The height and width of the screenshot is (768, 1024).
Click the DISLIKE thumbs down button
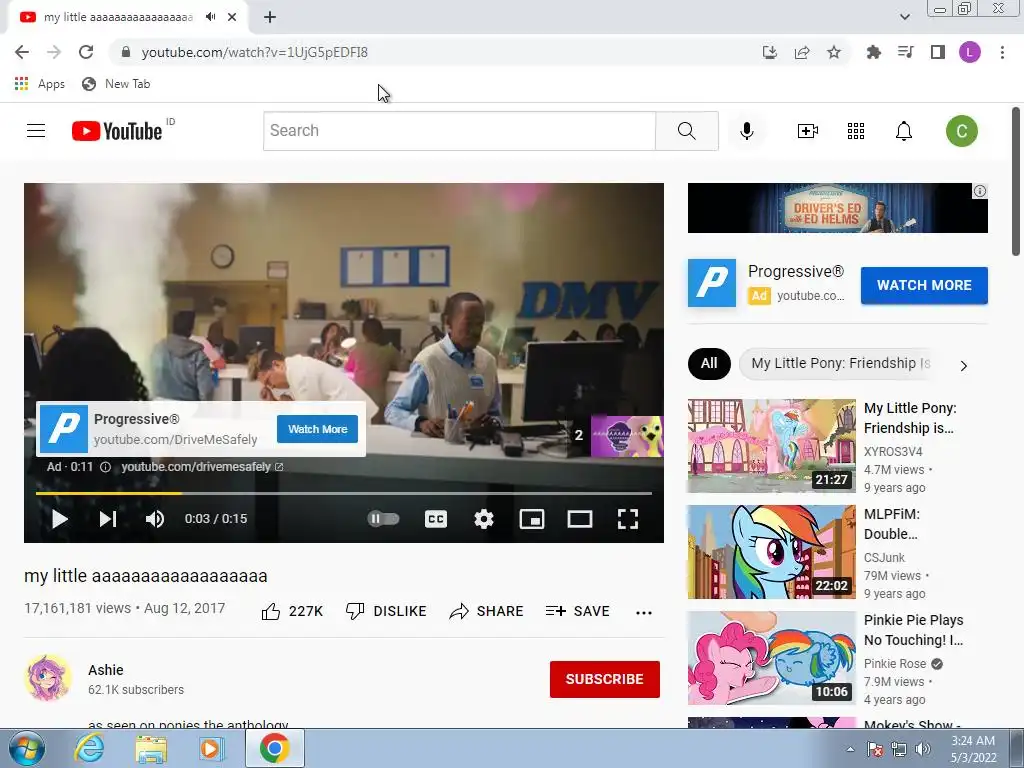[386, 611]
